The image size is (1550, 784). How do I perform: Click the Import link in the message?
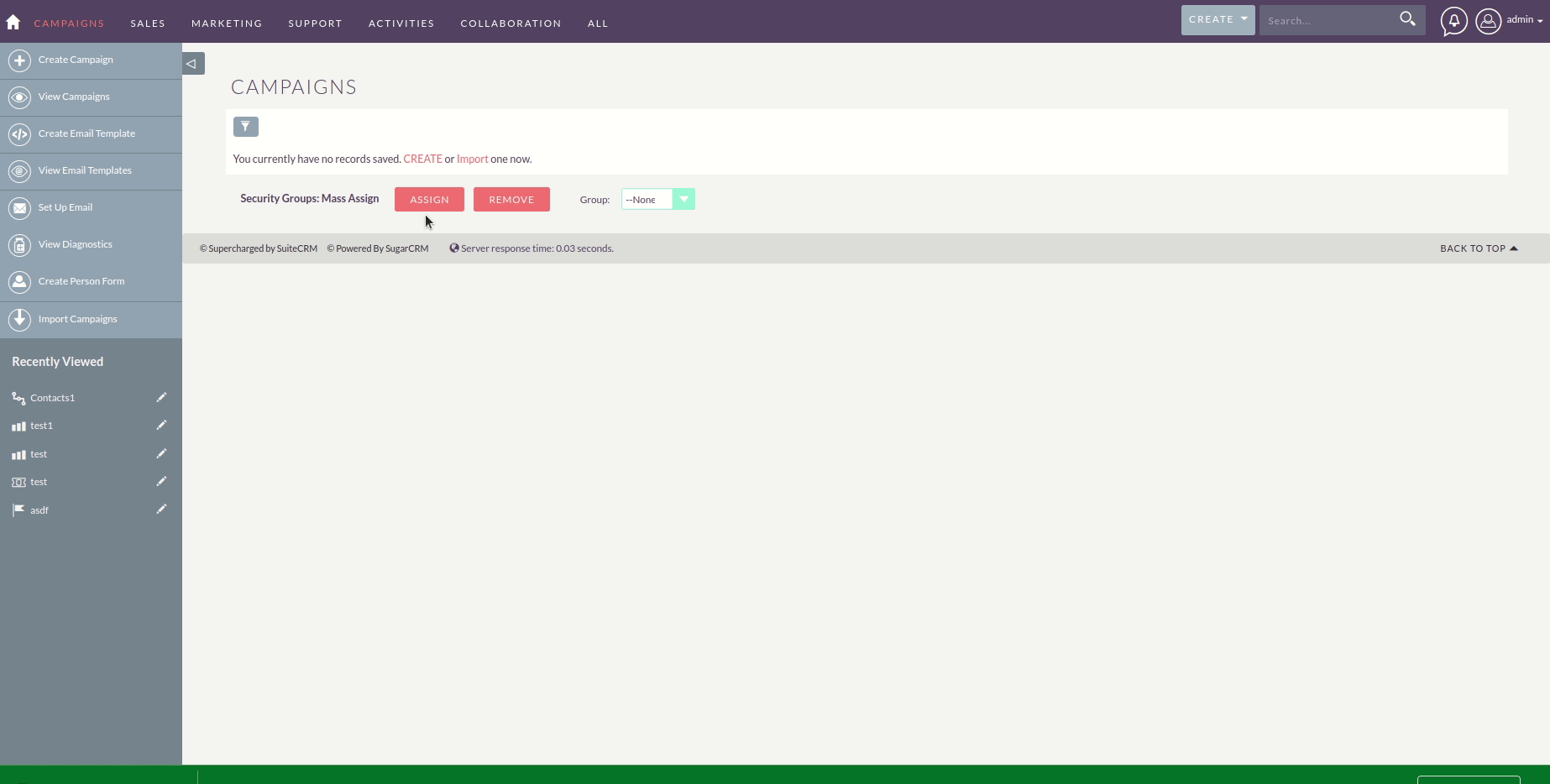point(471,159)
